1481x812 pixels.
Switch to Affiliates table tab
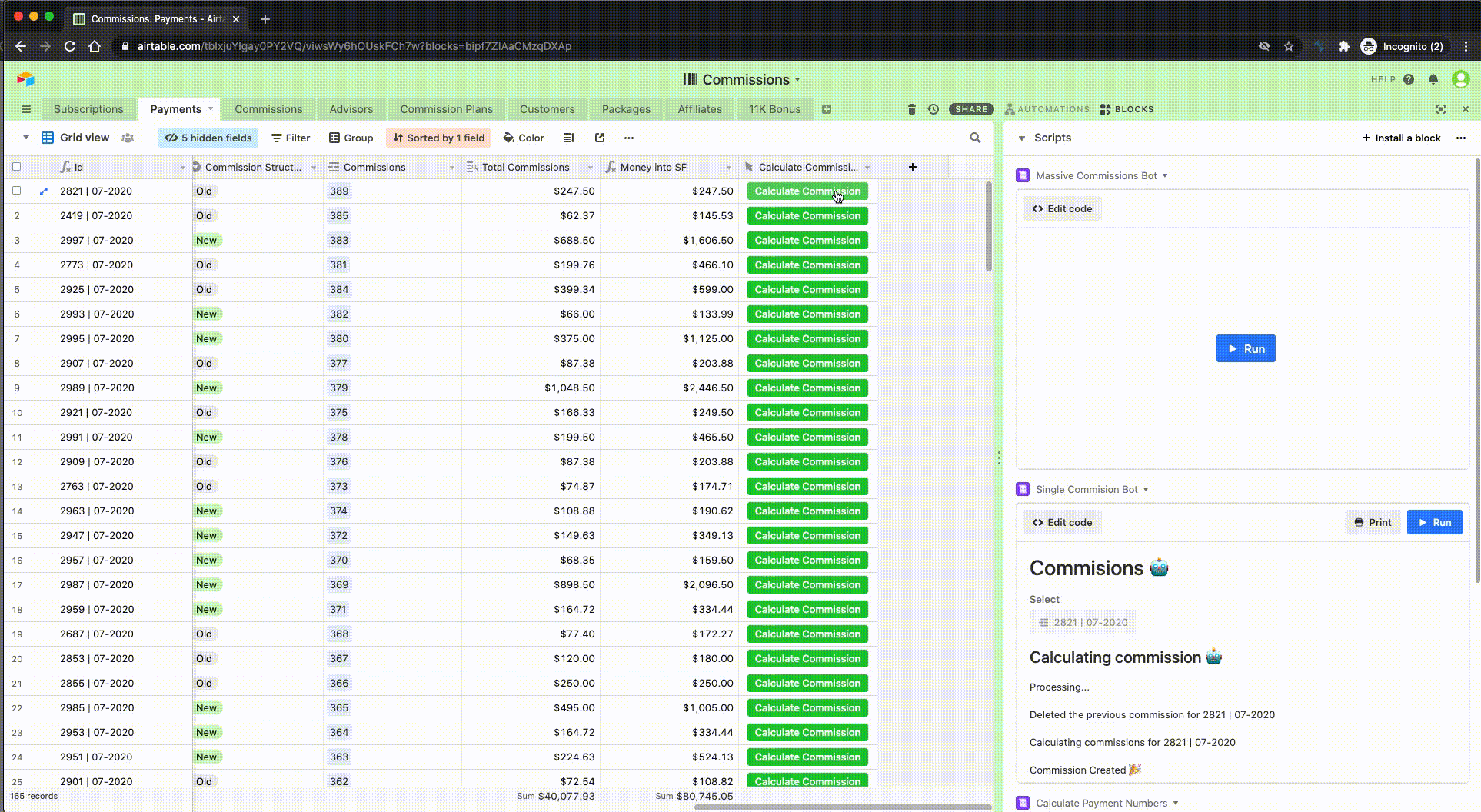pos(700,109)
